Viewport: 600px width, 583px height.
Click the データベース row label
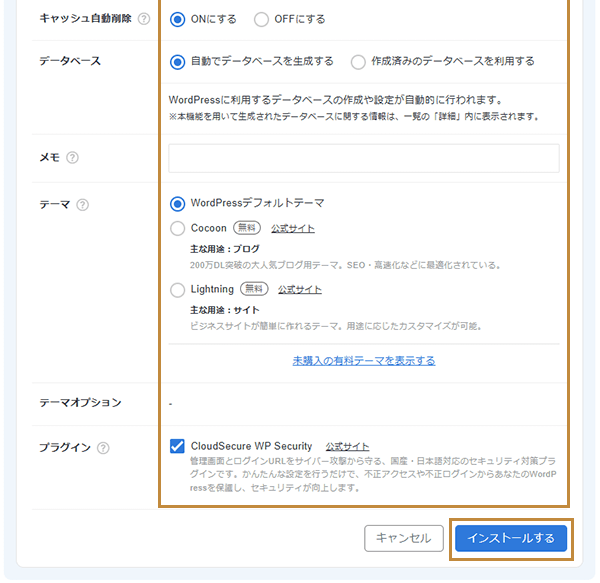(70, 61)
